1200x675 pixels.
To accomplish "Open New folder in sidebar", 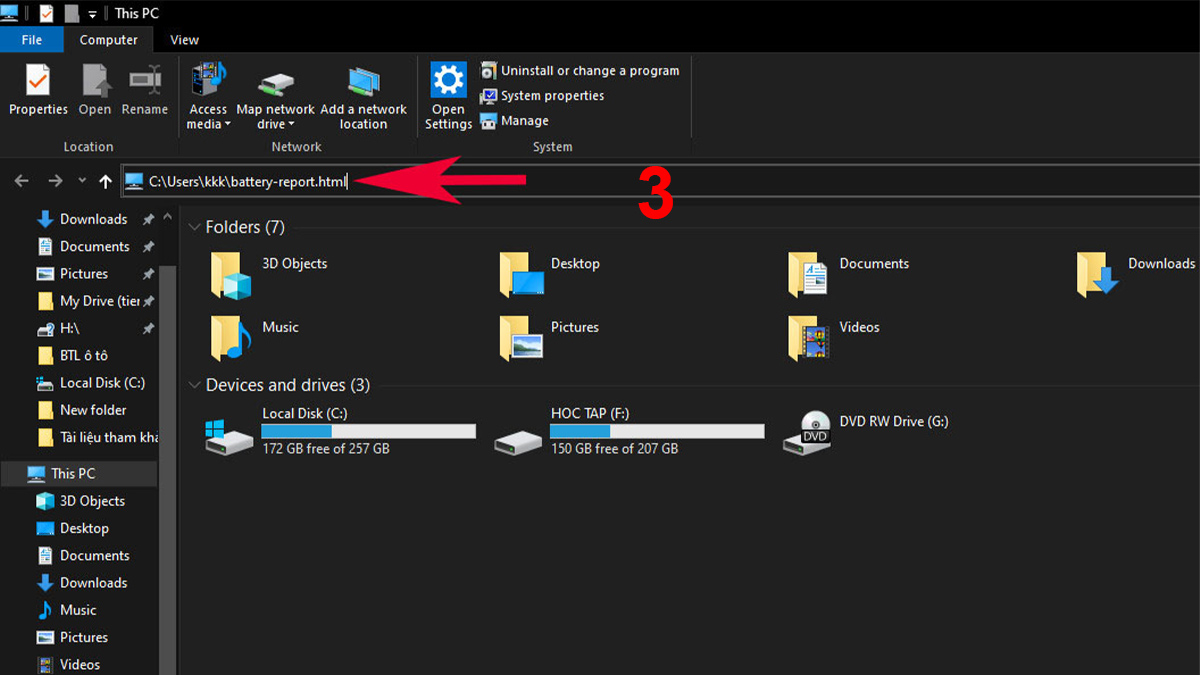I will point(80,410).
